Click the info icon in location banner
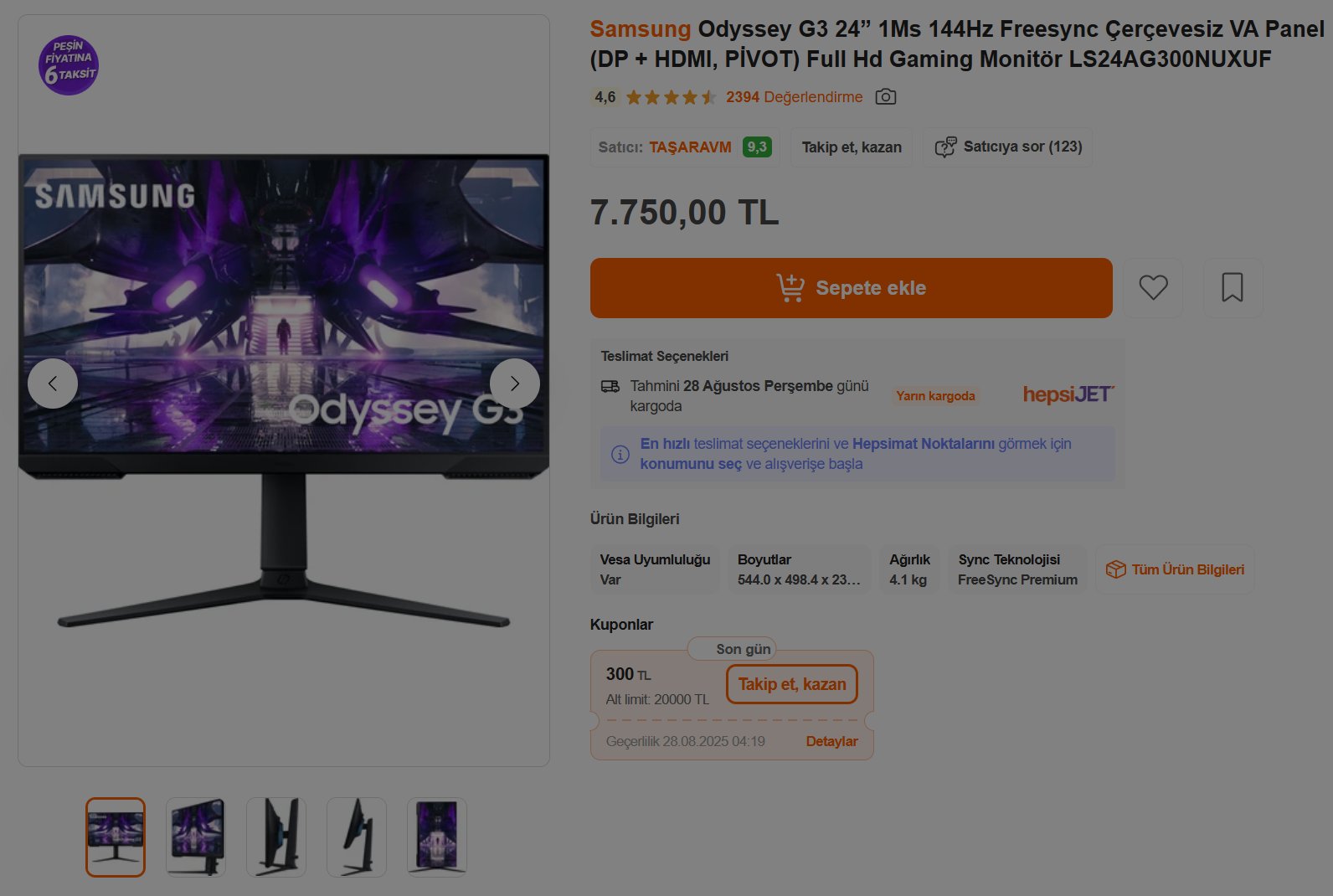Image resolution: width=1333 pixels, height=896 pixels. 620,454
